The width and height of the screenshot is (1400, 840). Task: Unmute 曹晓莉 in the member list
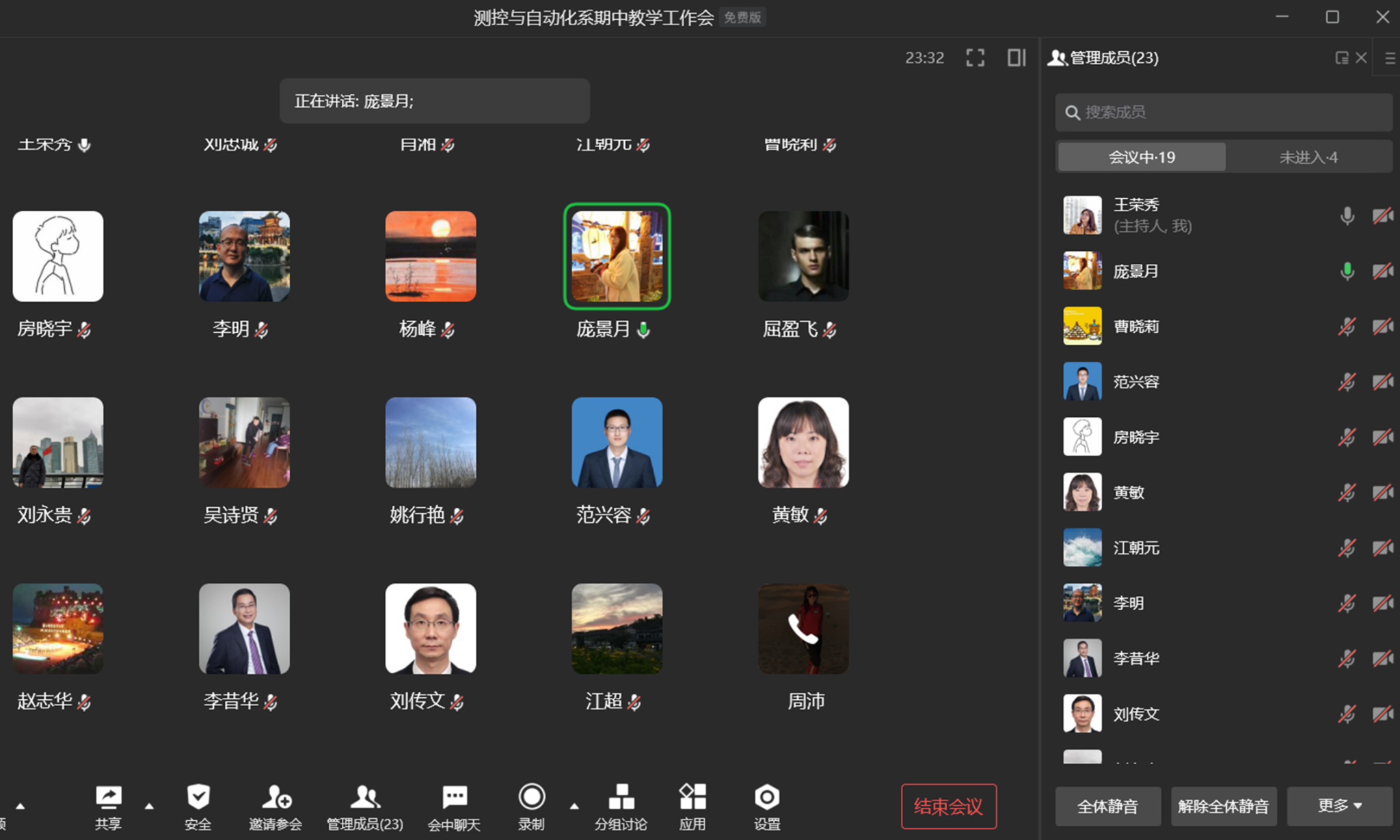click(1347, 327)
